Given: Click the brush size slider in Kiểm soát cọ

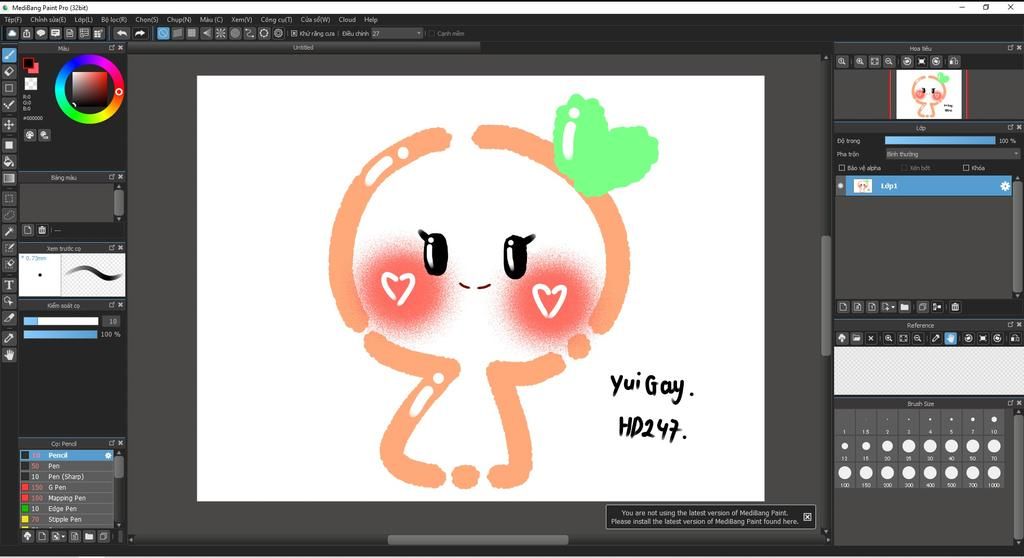Looking at the screenshot, I should [x=61, y=321].
